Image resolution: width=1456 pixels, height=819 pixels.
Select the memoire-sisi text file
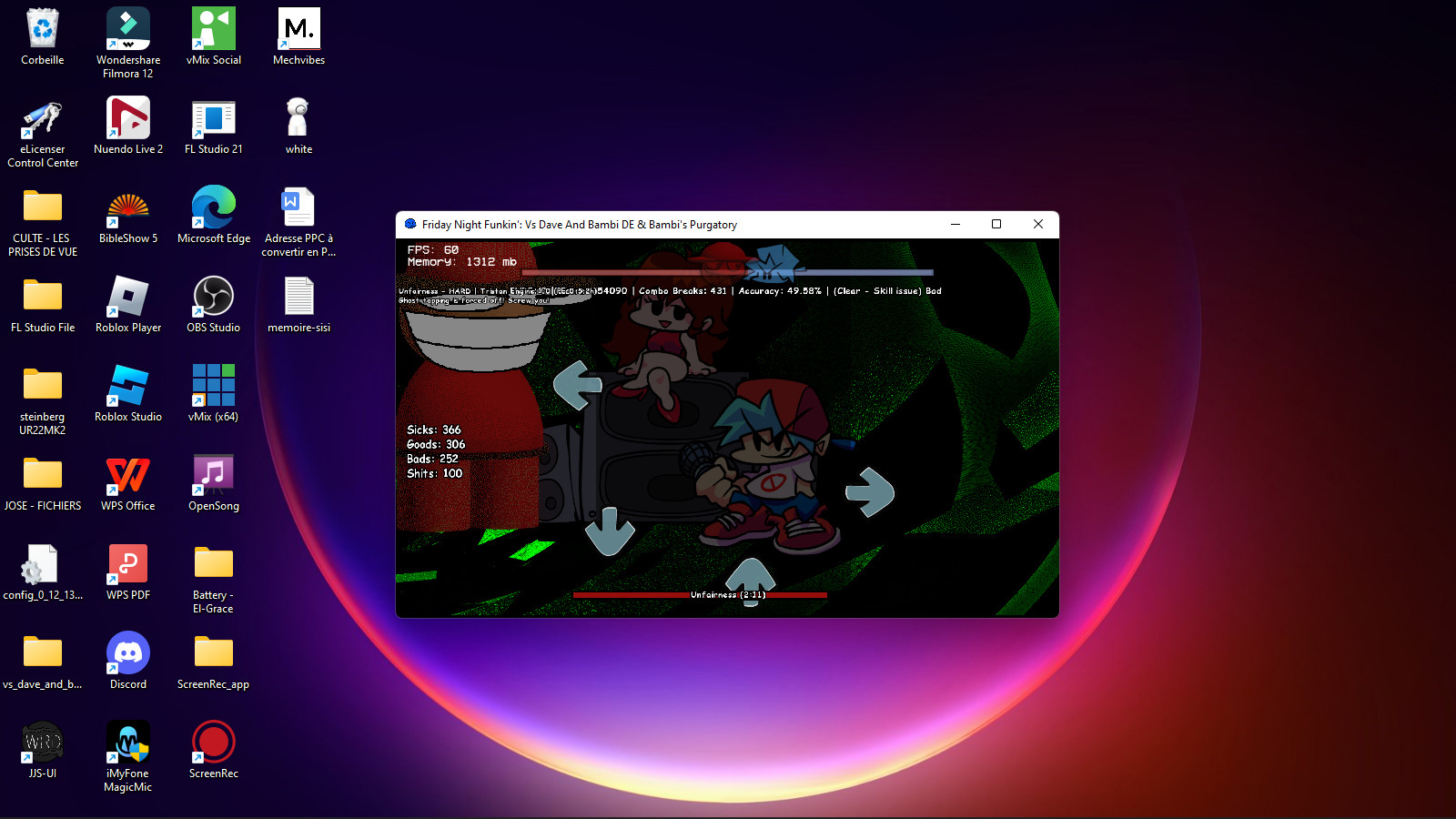[x=299, y=306]
